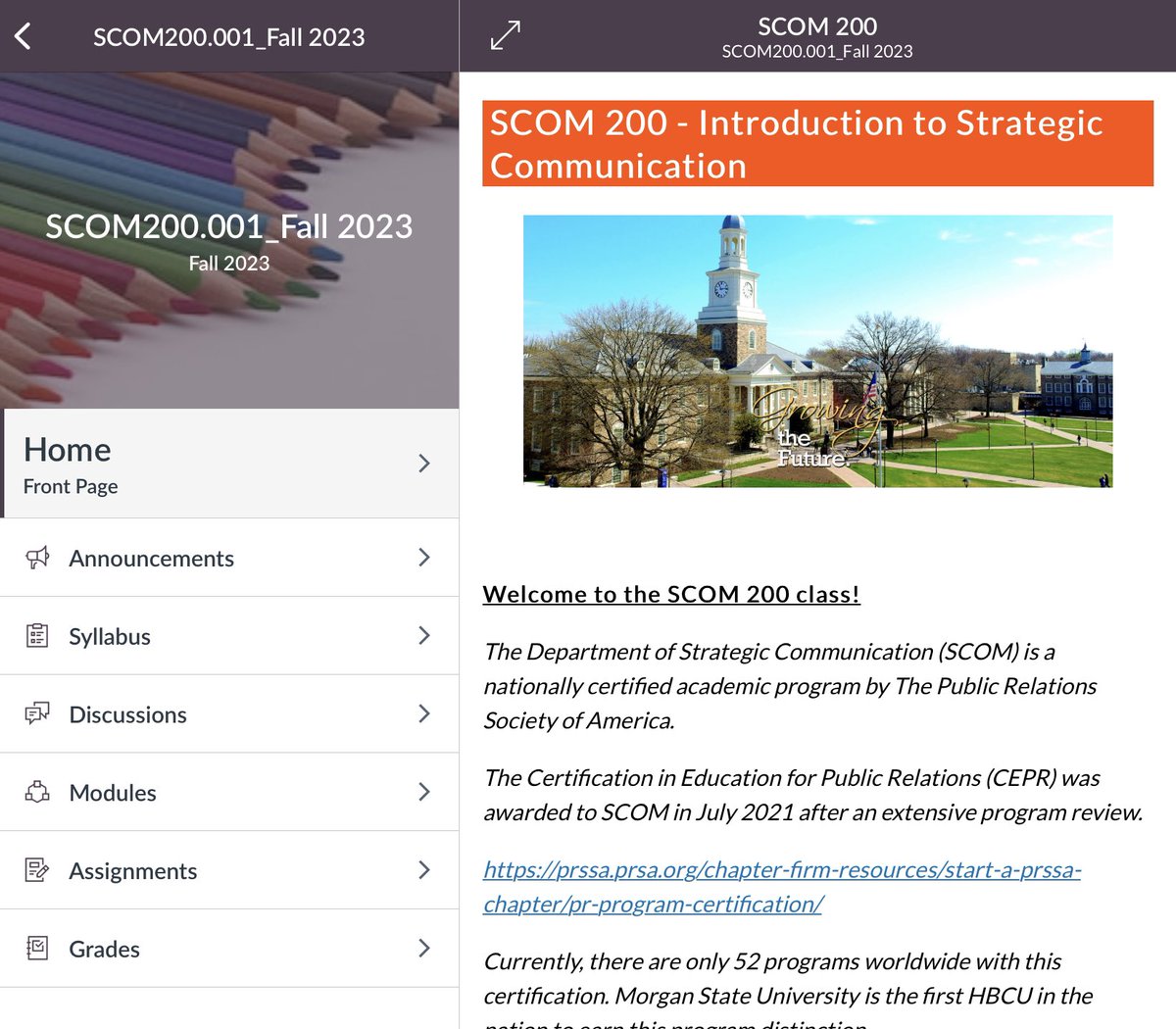
Task: Click the orange SCOM 200 Introduction title banner
Action: tap(817, 144)
